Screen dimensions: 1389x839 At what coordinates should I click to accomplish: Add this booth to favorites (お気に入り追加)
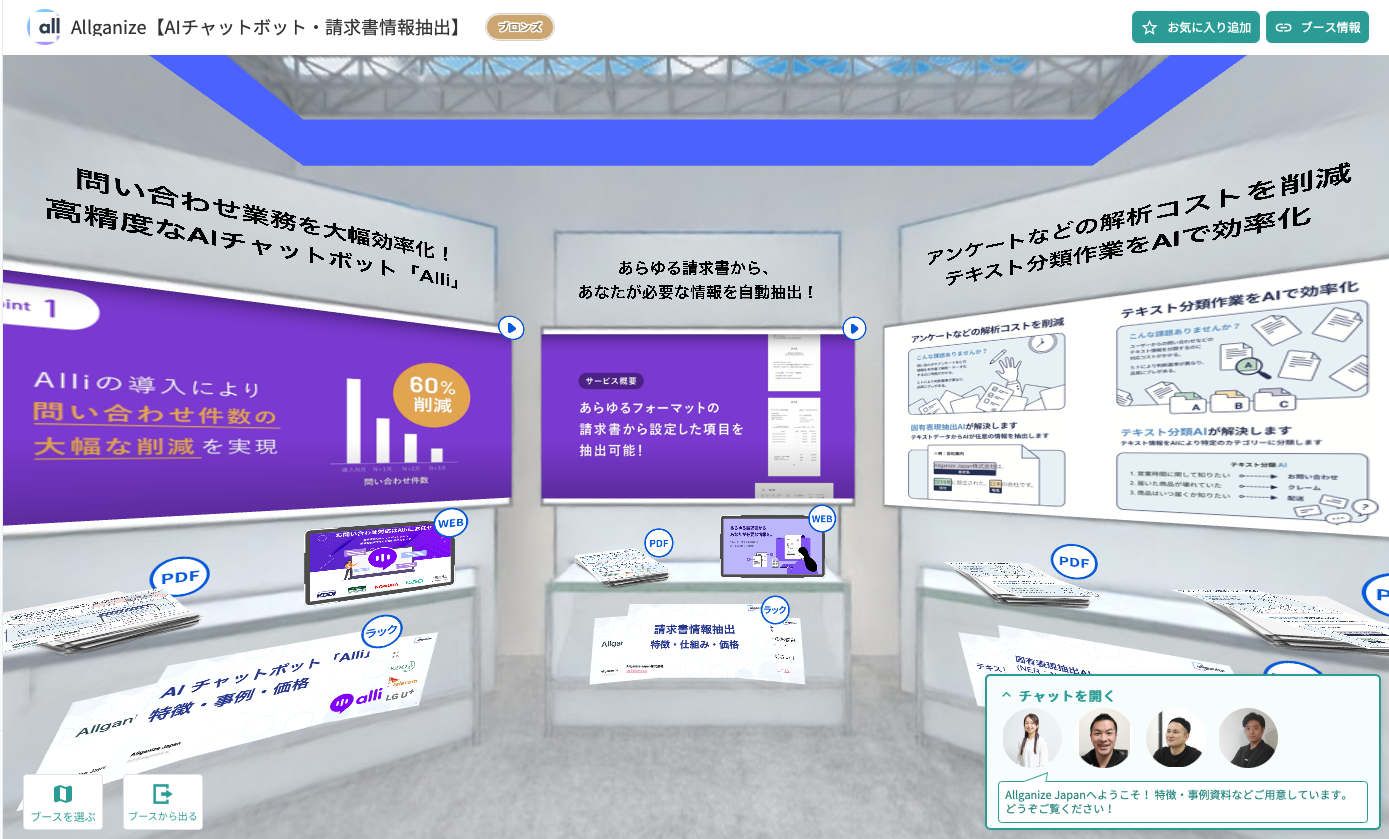click(1196, 27)
